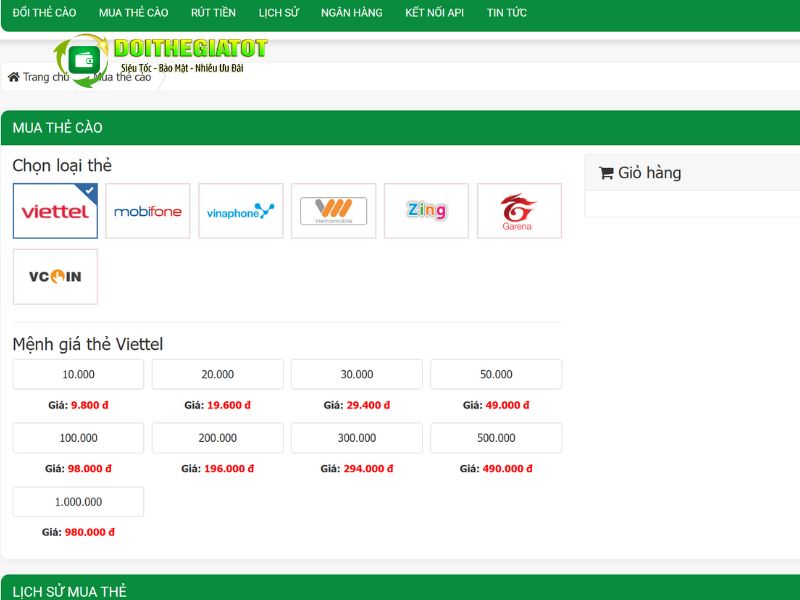Click the price text 9.800 đ
Screen dimensions: 800x600
(90, 405)
